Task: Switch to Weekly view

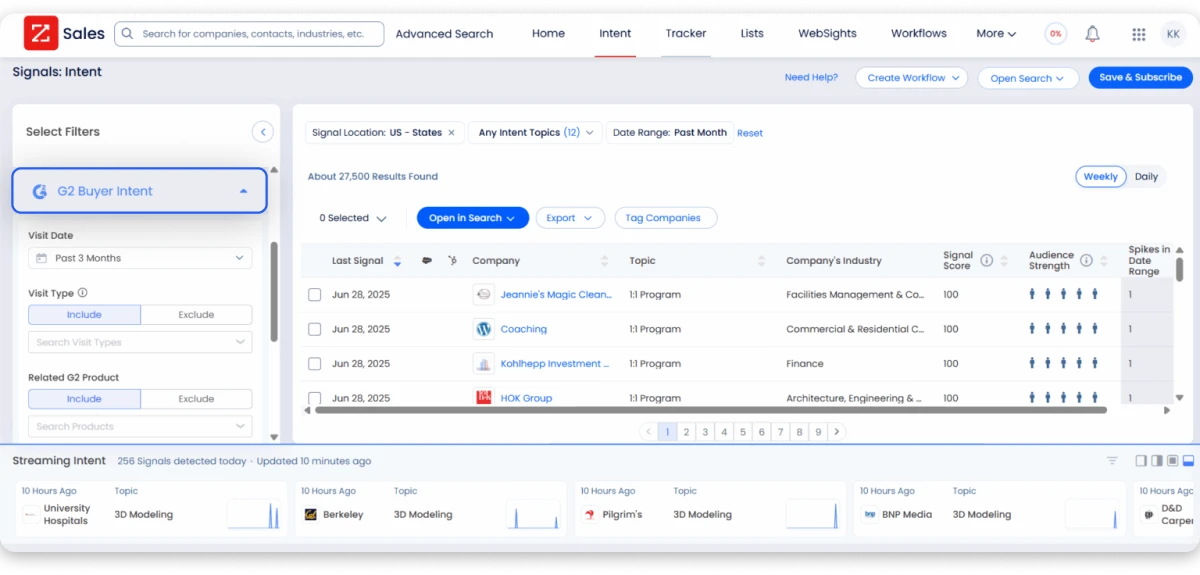Action: point(1100,177)
